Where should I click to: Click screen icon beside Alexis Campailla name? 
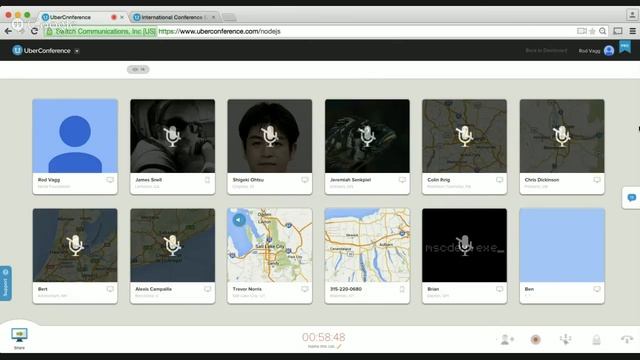207,289
